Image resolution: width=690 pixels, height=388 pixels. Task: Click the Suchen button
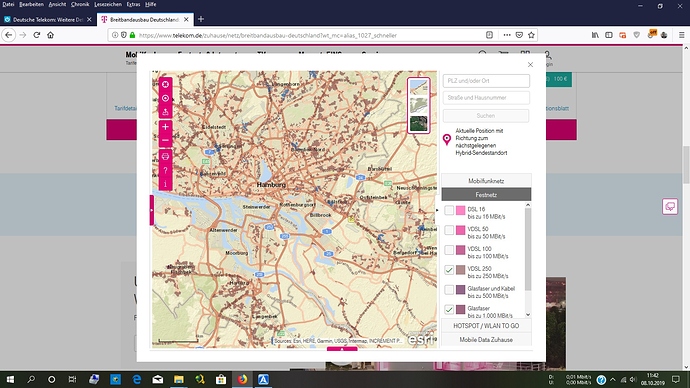point(486,116)
